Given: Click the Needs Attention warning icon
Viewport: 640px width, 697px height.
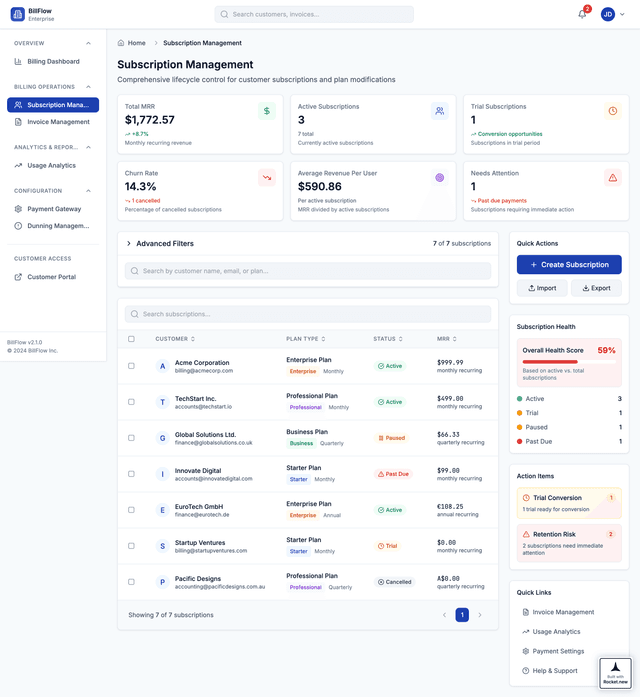Looking at the screenshot, I should (612, 178).
